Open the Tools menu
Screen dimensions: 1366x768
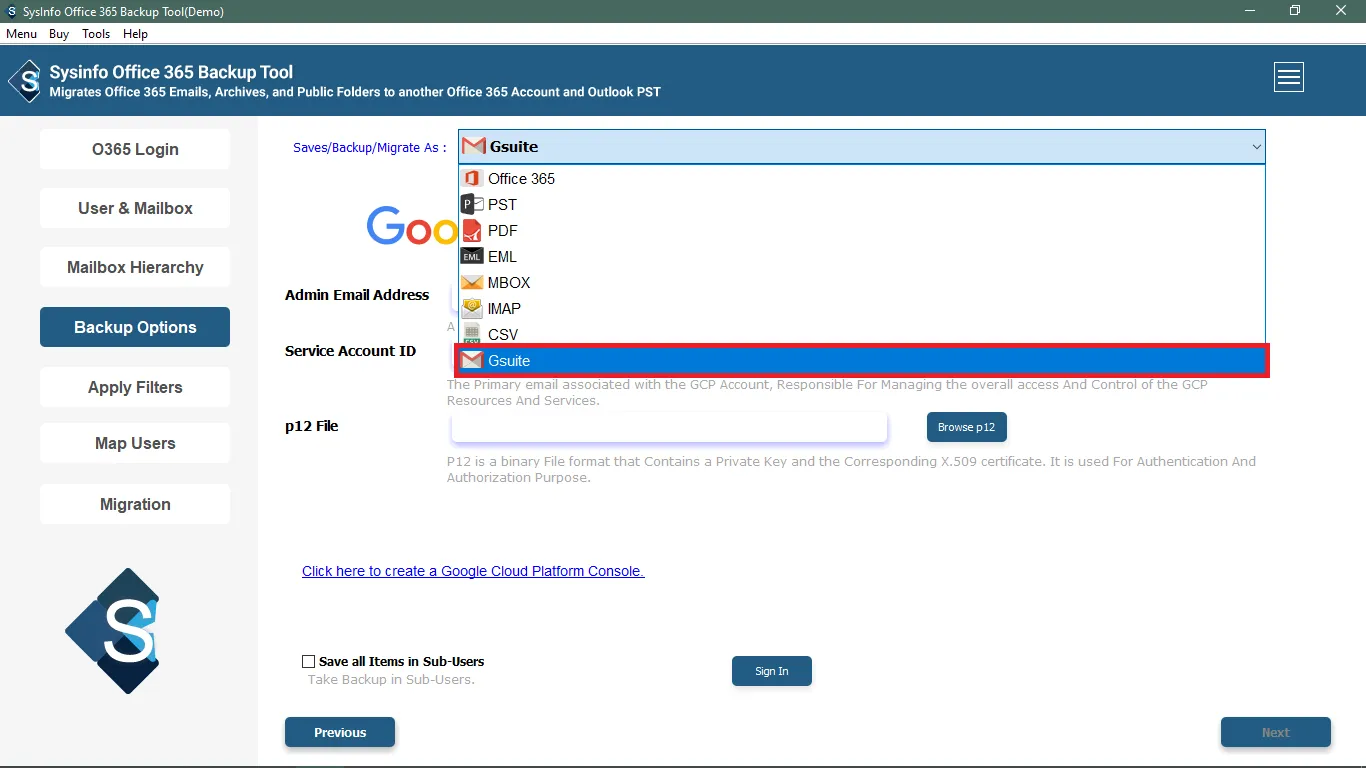(96, 34)
